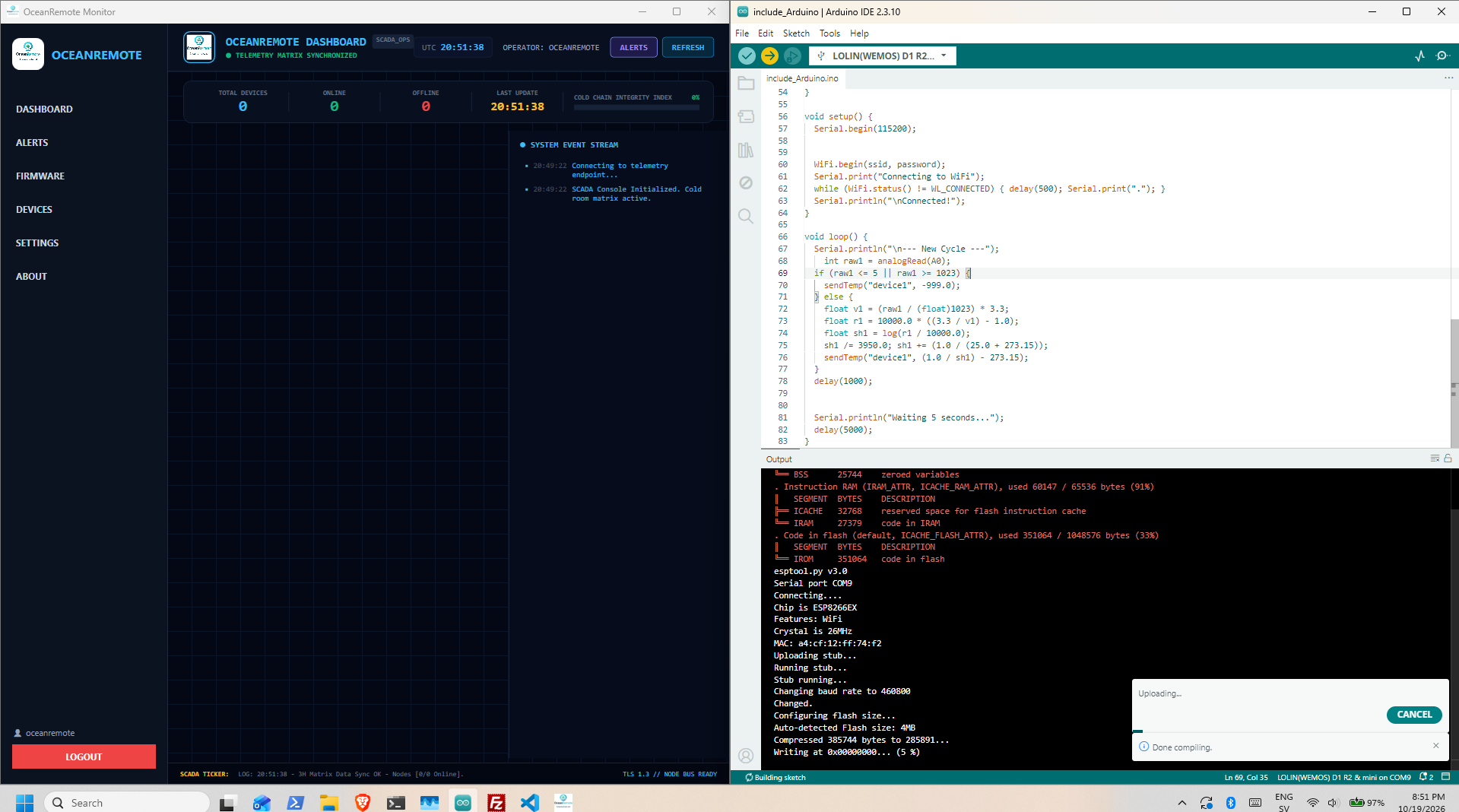This screenshot has width=1459, height=812.
Task: Click the oceanremote username near the logout button
Action: pos(50,733)
